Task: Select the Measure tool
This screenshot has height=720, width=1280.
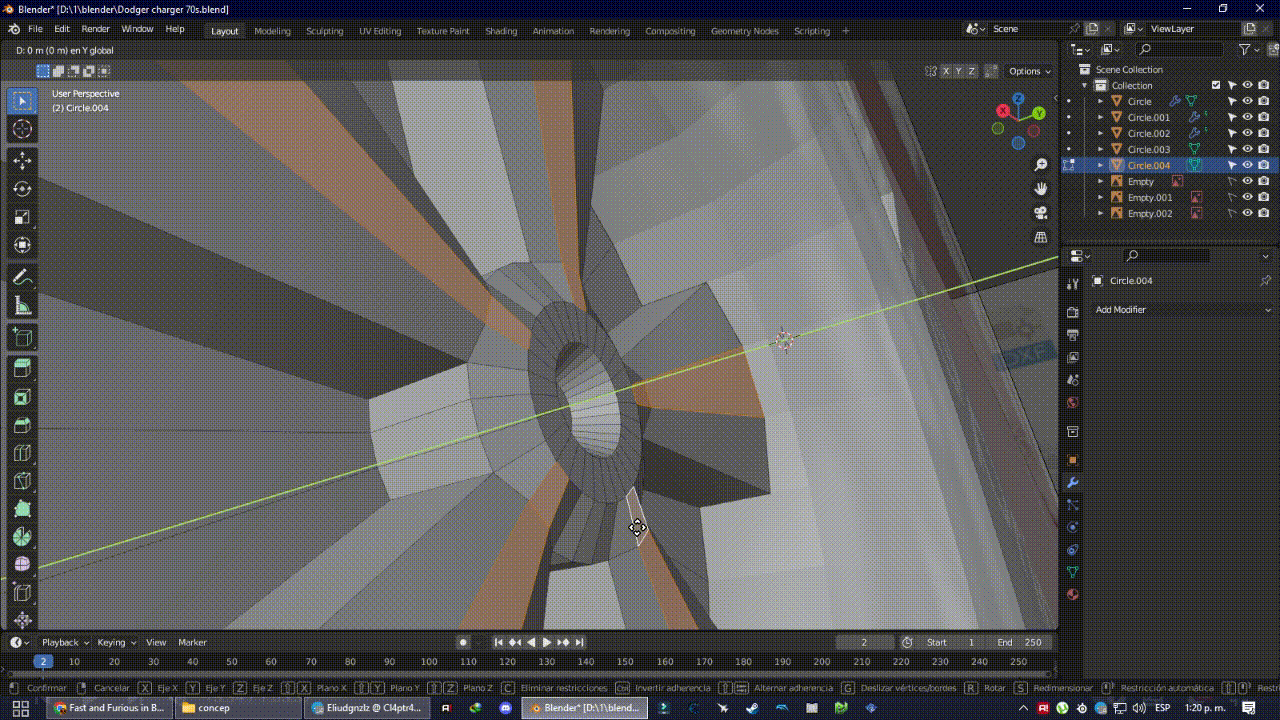Action: (22, 305)
